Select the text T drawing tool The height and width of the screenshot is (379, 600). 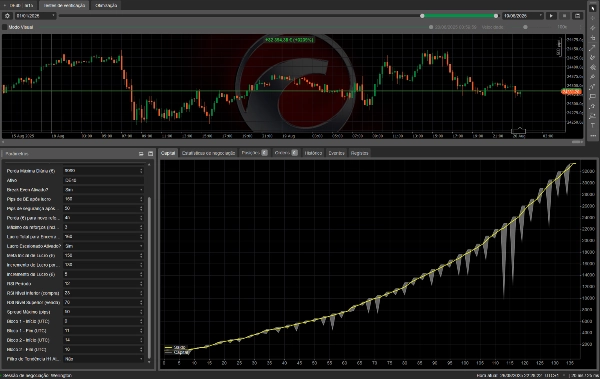tap(593, 126)
